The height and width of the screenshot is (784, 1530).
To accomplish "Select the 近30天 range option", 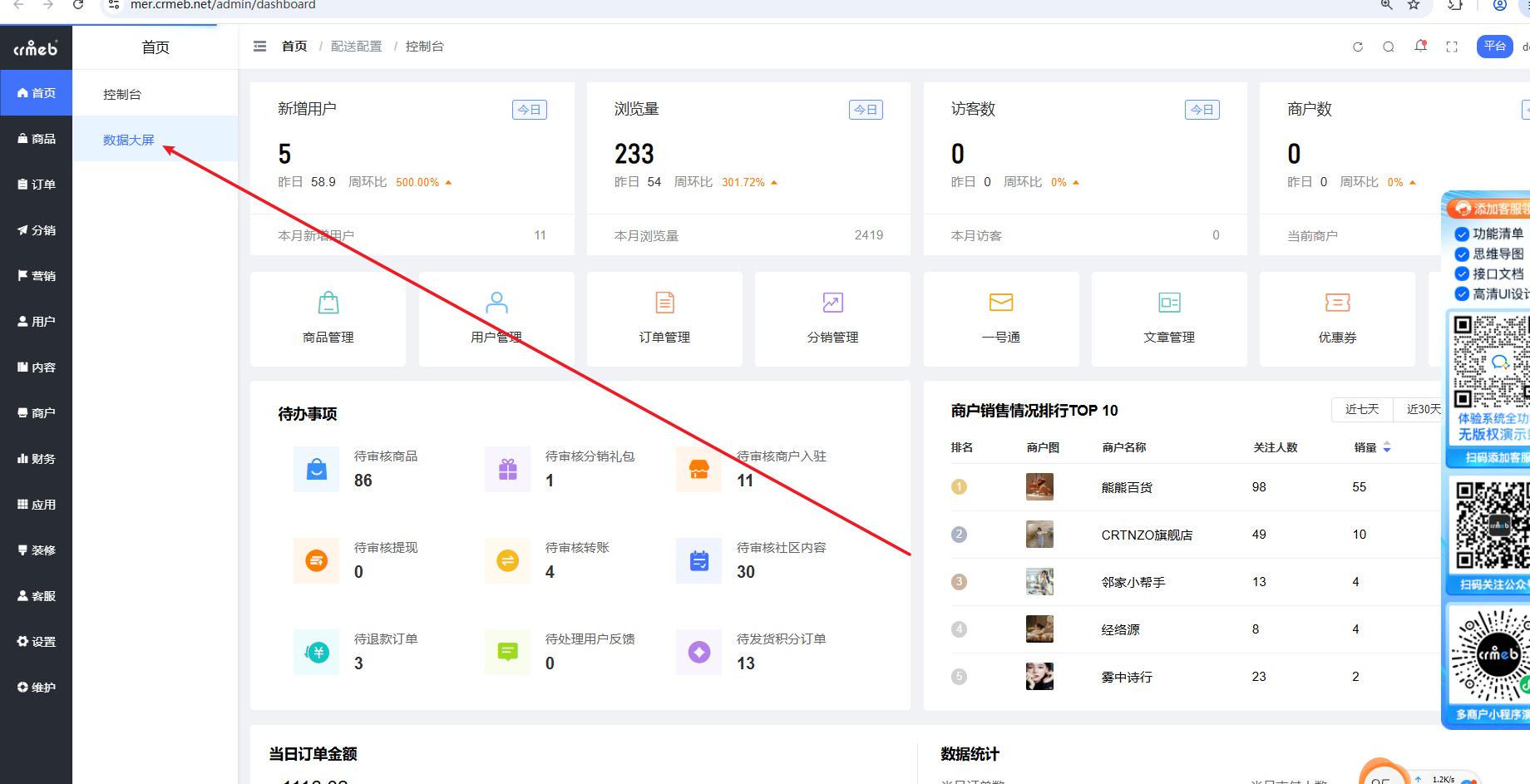I will point(1423,409).
